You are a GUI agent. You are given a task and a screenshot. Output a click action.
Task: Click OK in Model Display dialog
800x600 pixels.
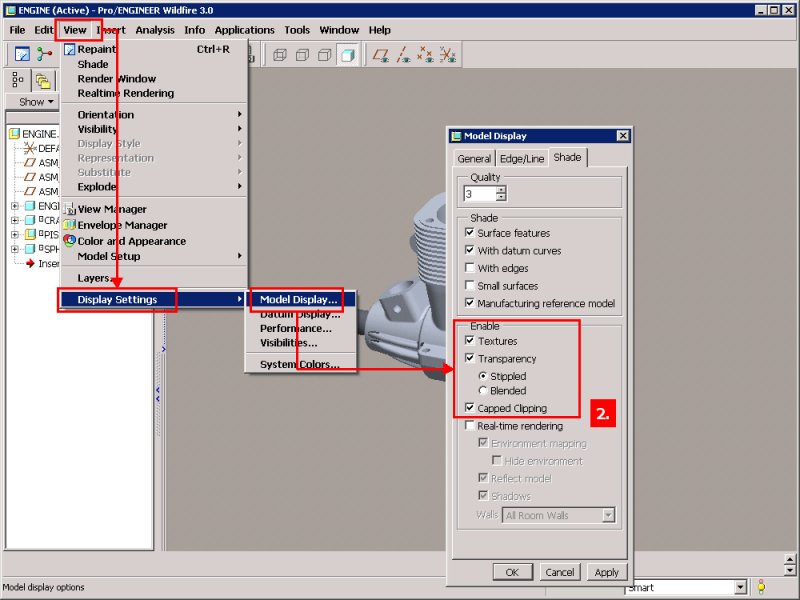(x=513, y=572)
